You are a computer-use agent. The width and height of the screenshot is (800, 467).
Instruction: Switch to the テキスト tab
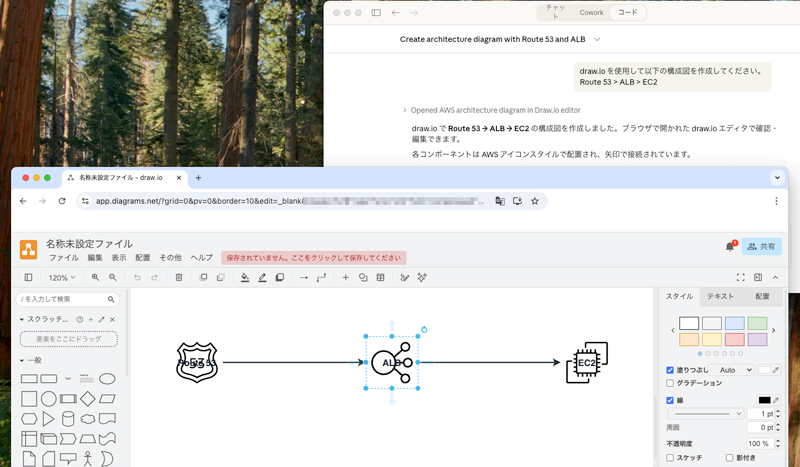pyautogui.click(x=720, y=297)
